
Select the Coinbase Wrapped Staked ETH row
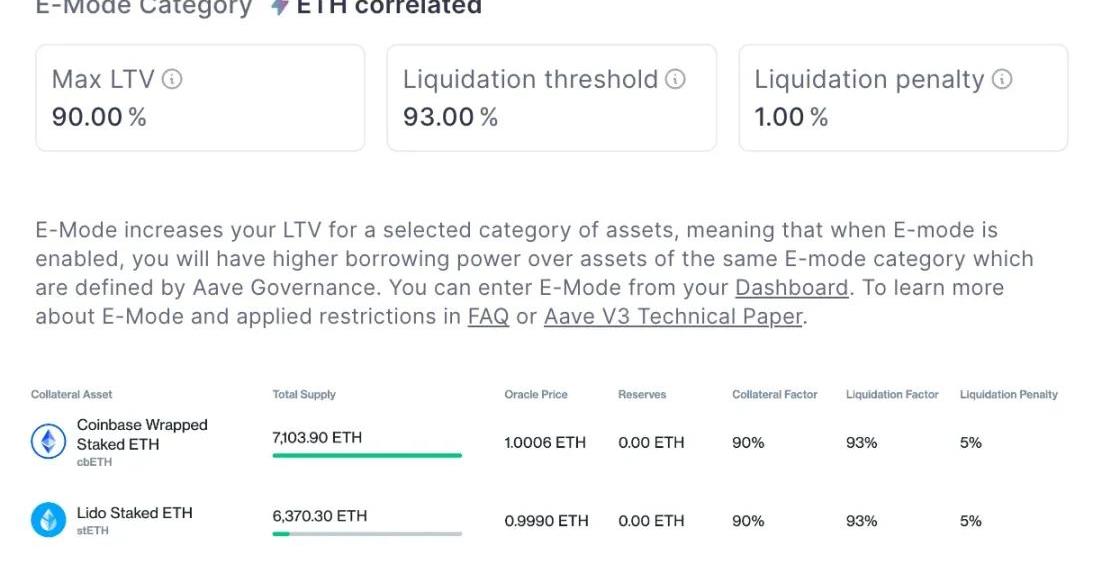coord(545,443)
